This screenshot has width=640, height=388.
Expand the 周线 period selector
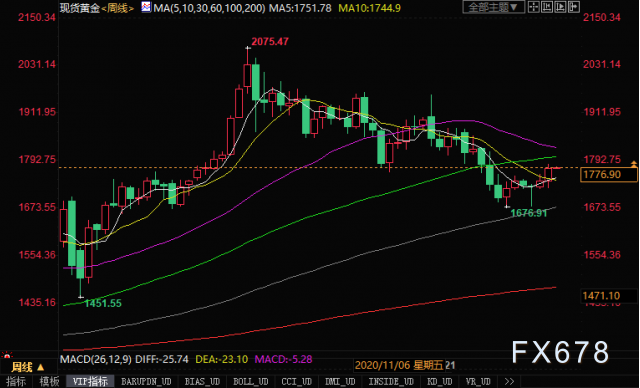(x=28, y=367)
